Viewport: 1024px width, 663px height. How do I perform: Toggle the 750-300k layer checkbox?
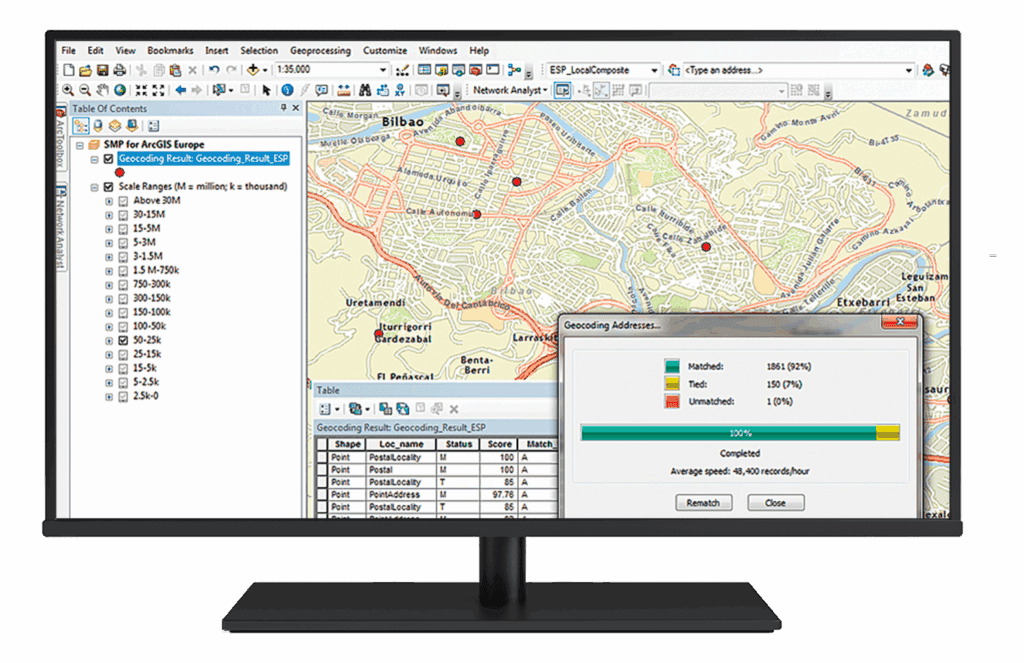pyautogui.click(x=123, y=285)
